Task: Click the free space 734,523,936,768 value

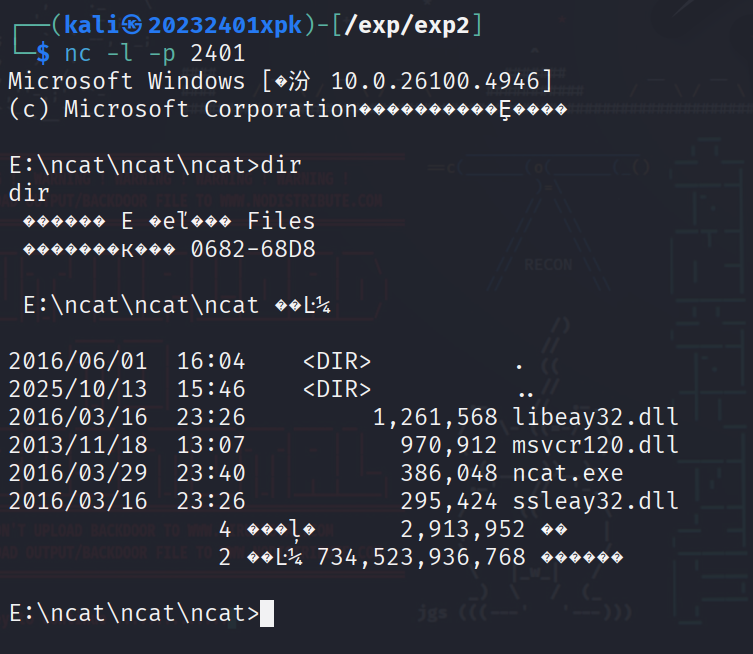Action: (x=420, y=556)
